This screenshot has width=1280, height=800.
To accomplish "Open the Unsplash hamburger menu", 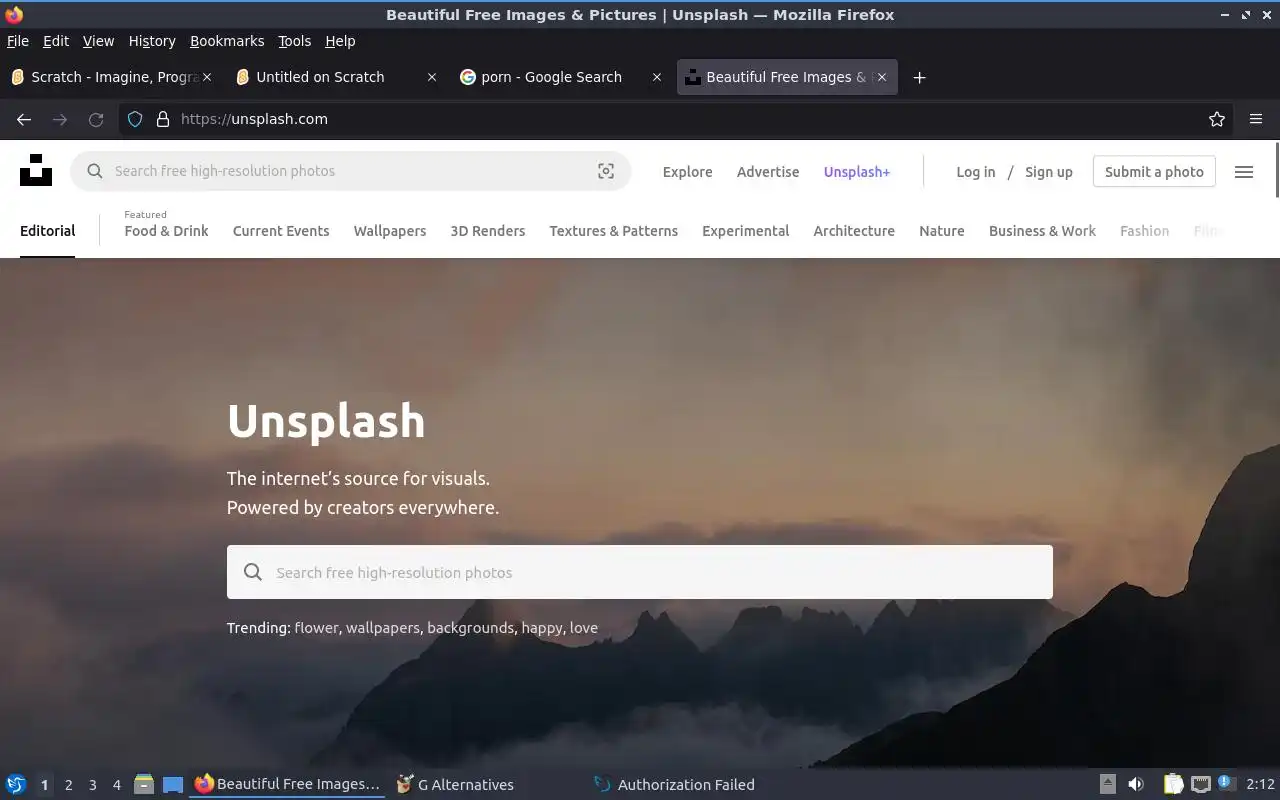I will click(1244, 172).
